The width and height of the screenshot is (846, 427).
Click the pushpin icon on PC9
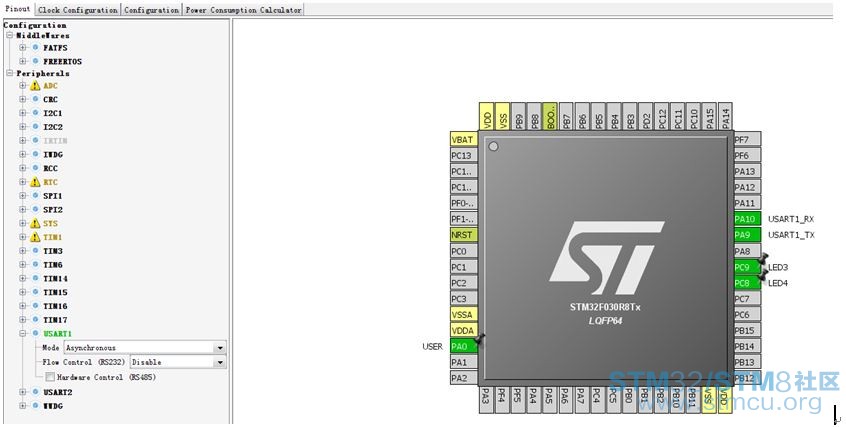point(762,259)
